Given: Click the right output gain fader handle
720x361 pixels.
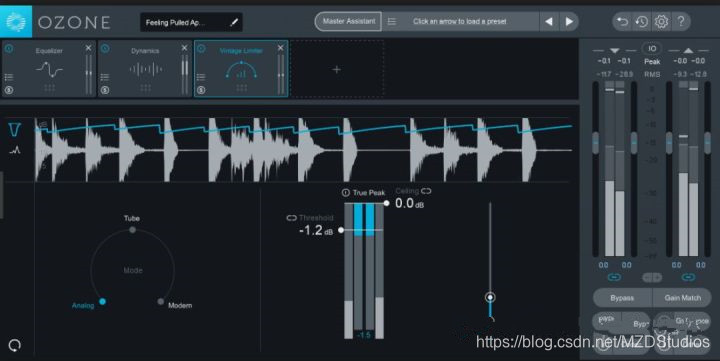Looking at the screenshot, I should [x=707, y=142].
